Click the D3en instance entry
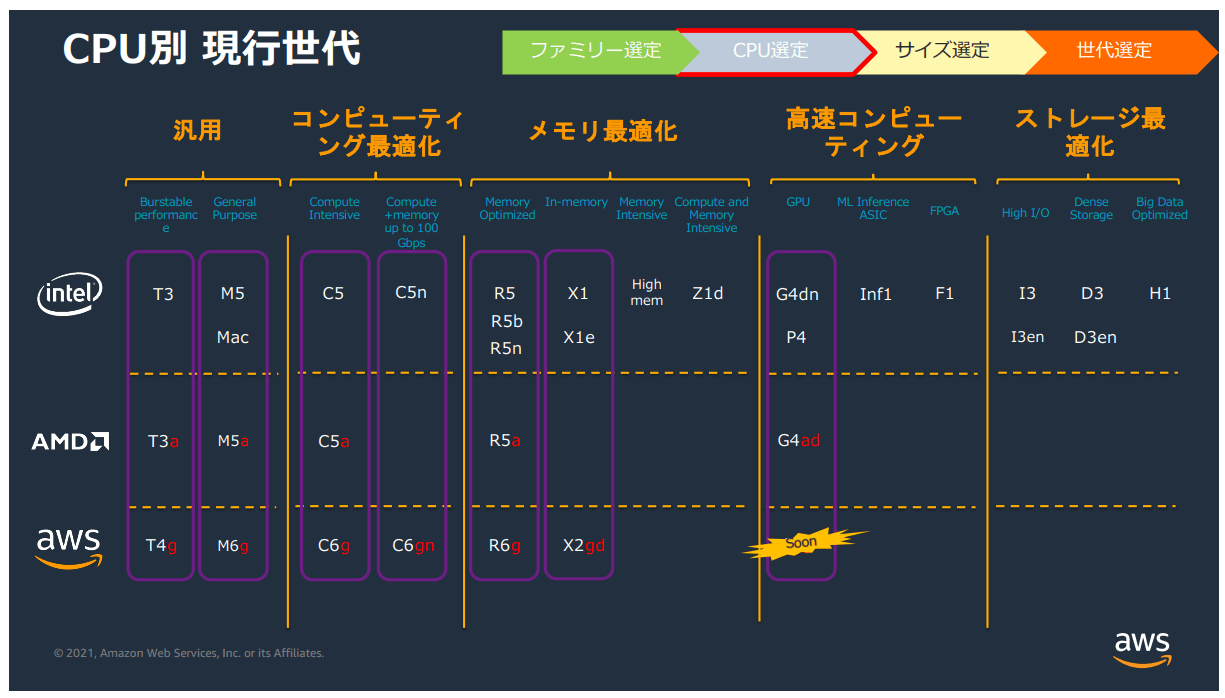The image size is (1225, 698). click(x=1095, y=337)
